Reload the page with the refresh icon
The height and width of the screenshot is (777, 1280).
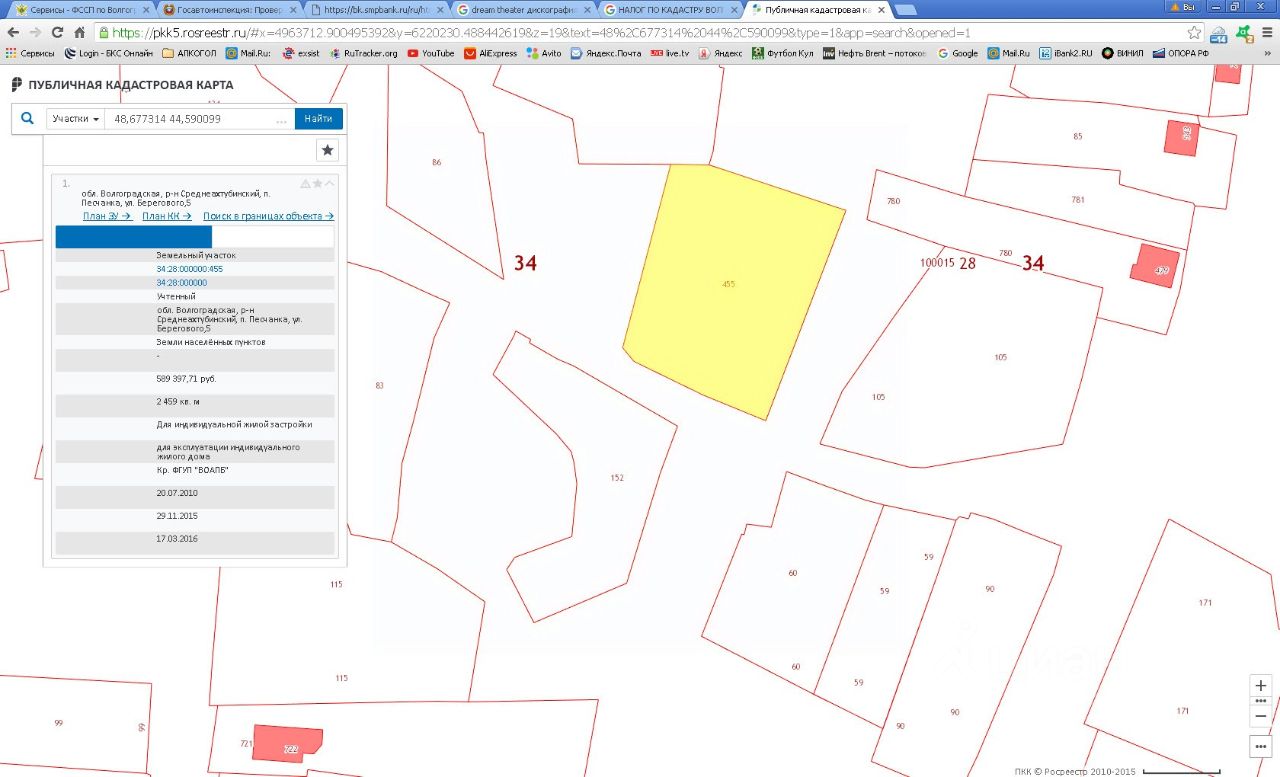point(57,32)
